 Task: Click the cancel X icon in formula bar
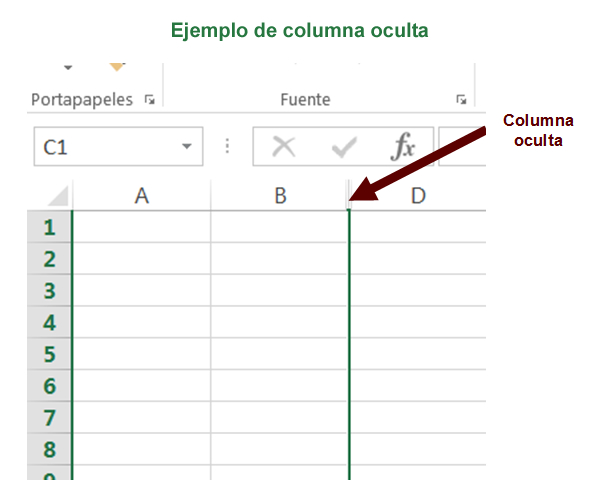point(284,147)
